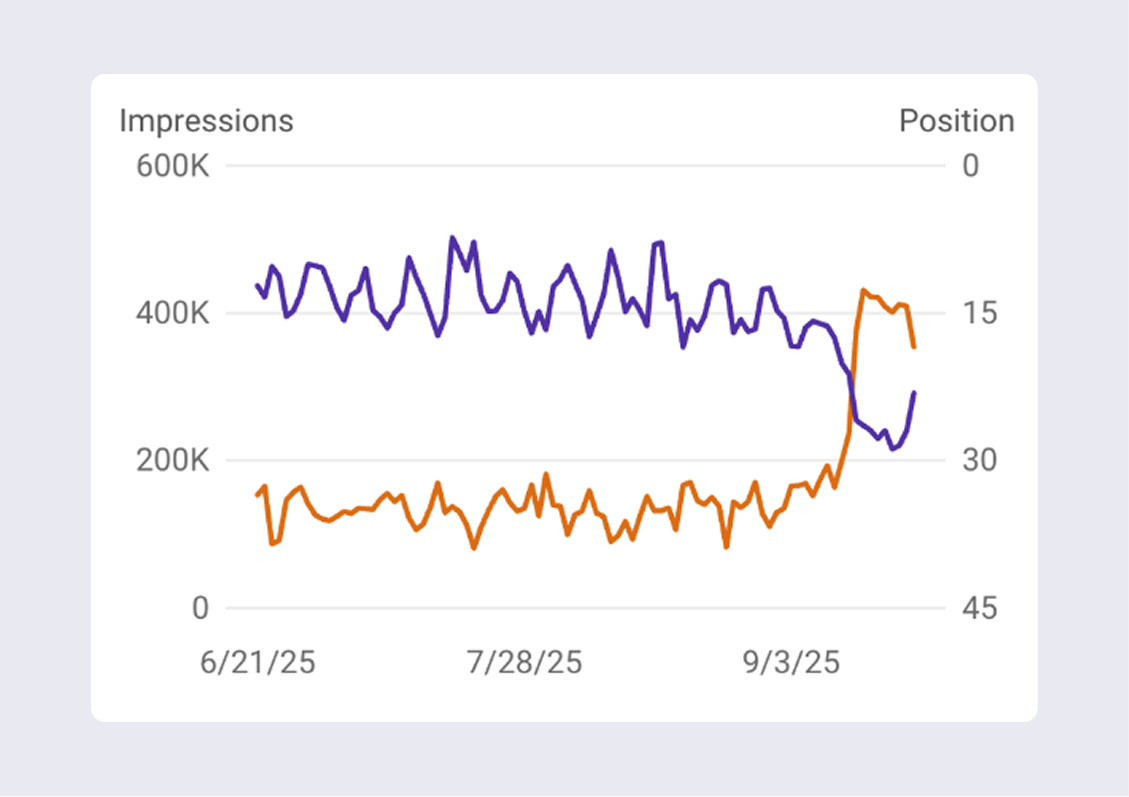Screen dimensions: 1129x797
Task: Select the 15 Position tick label
Action: click(x=979, y=313)
